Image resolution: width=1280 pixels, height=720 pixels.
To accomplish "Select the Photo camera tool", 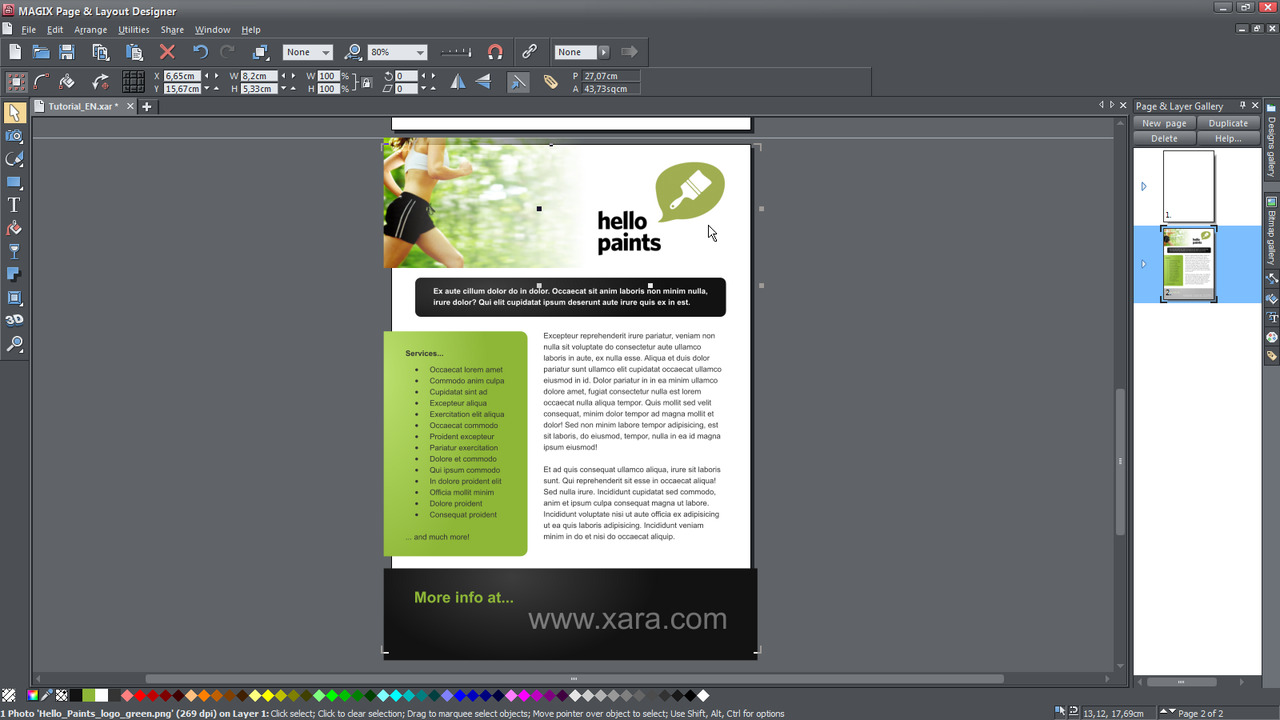I will pyautogui.click(x=14, y=135).
